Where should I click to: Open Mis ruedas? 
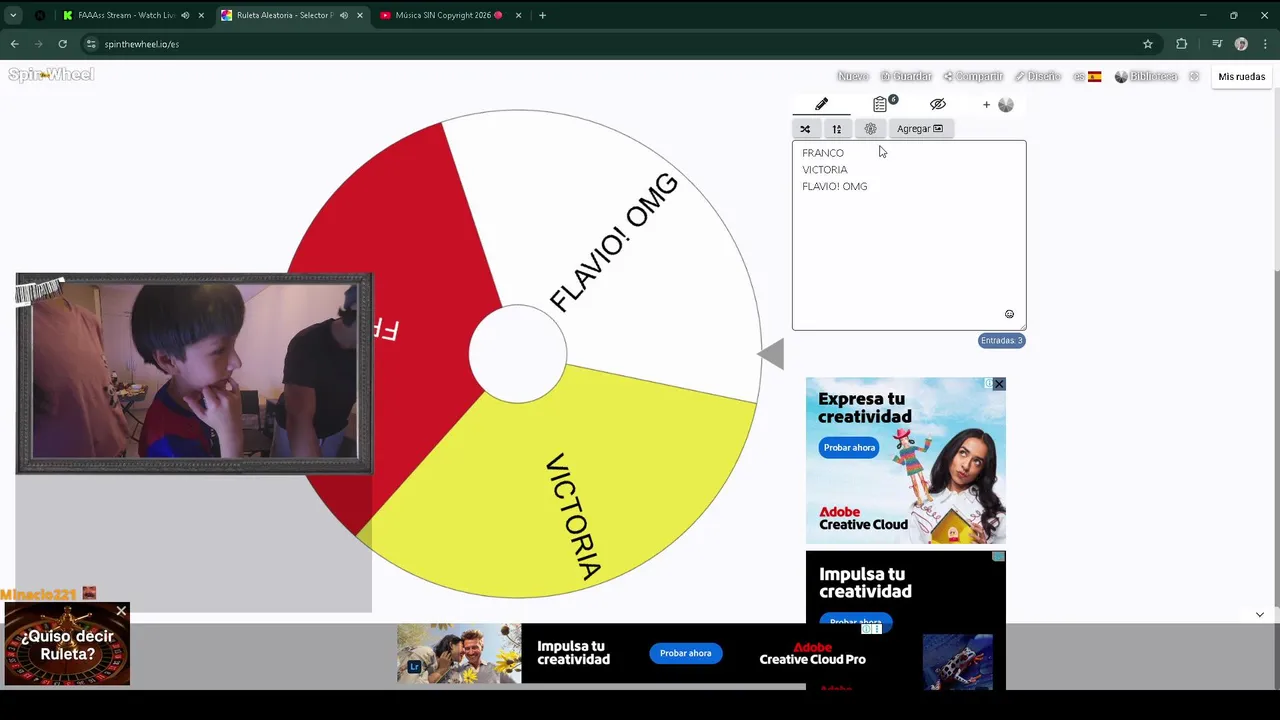point(1241,77)
